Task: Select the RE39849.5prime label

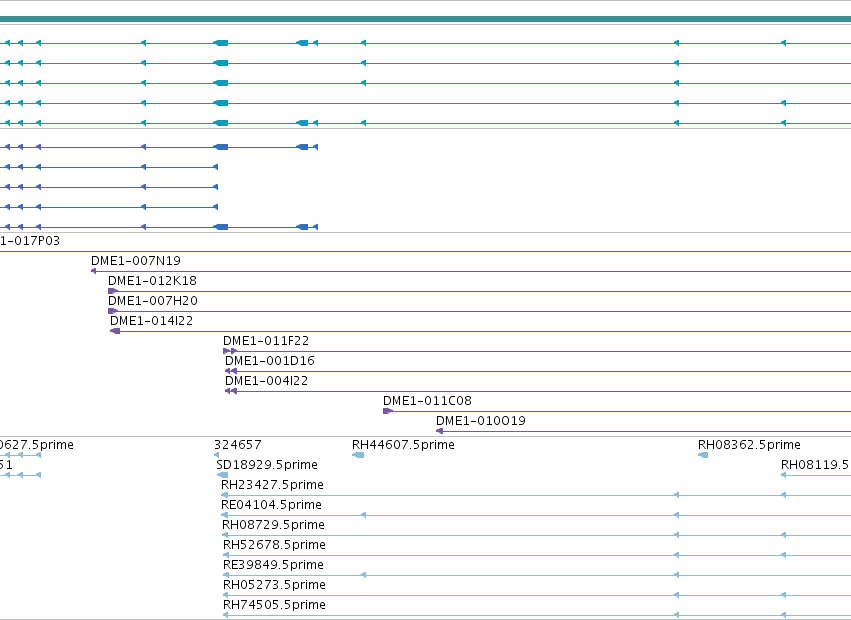Action: click(x=274, y=565)
